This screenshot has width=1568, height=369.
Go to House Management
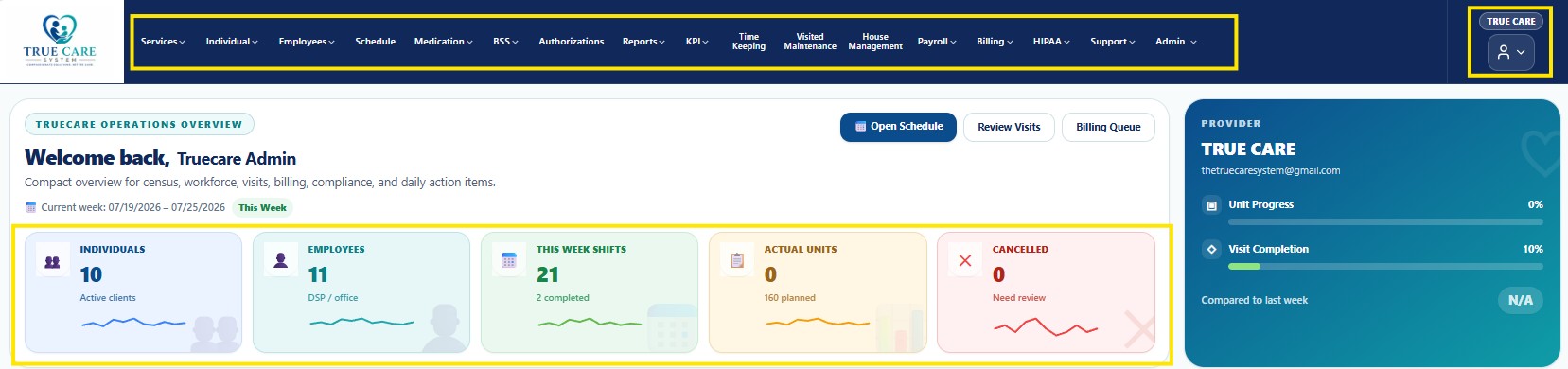click(875, 42)
